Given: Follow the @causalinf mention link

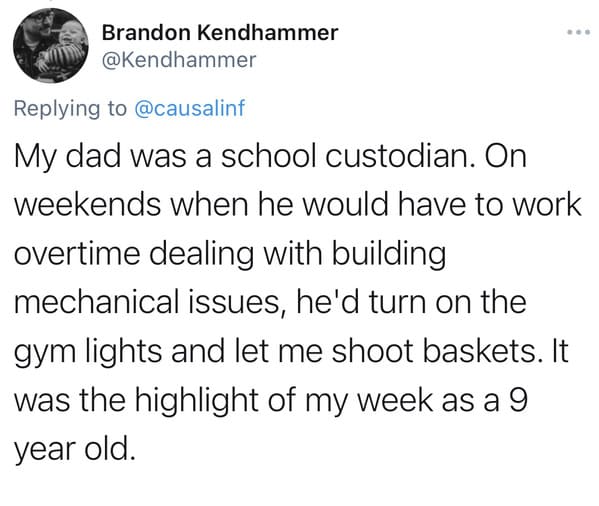Looking at the screenshot, I should 189,108.
